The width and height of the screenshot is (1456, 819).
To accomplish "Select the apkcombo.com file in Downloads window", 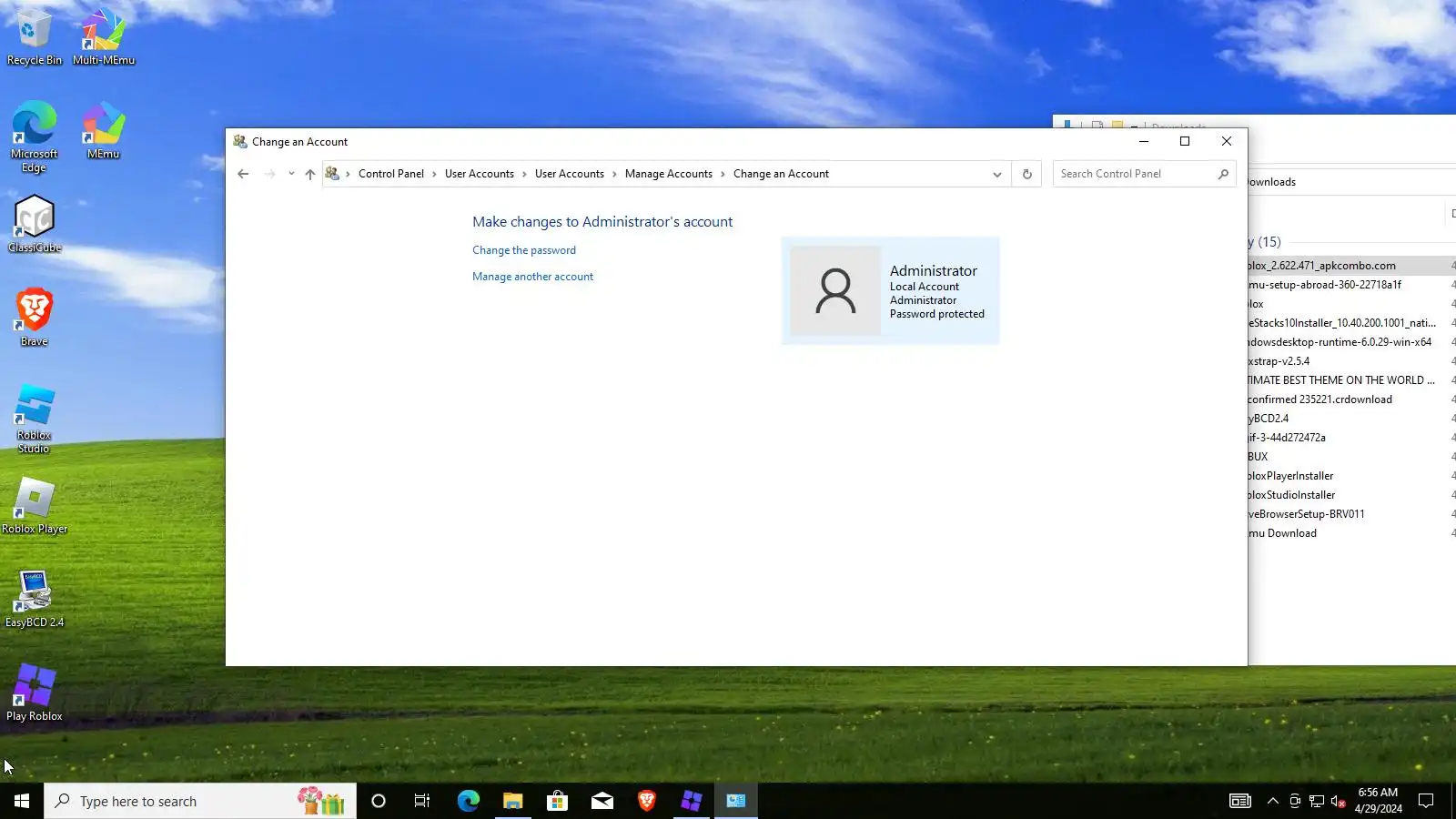I will click(x=1350, y=266).
